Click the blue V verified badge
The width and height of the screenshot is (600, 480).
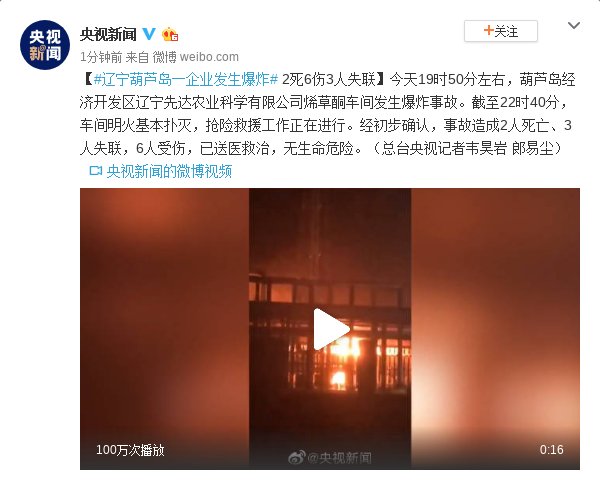pos(149,34)
